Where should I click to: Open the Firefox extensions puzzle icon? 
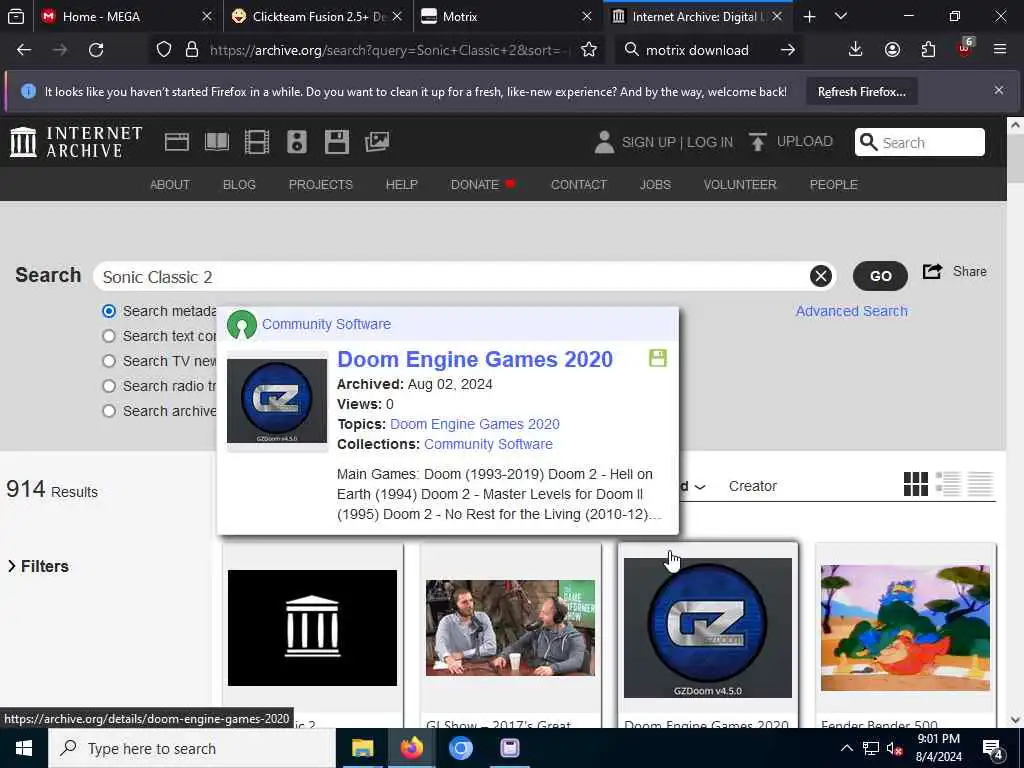(x=928, y=50)
